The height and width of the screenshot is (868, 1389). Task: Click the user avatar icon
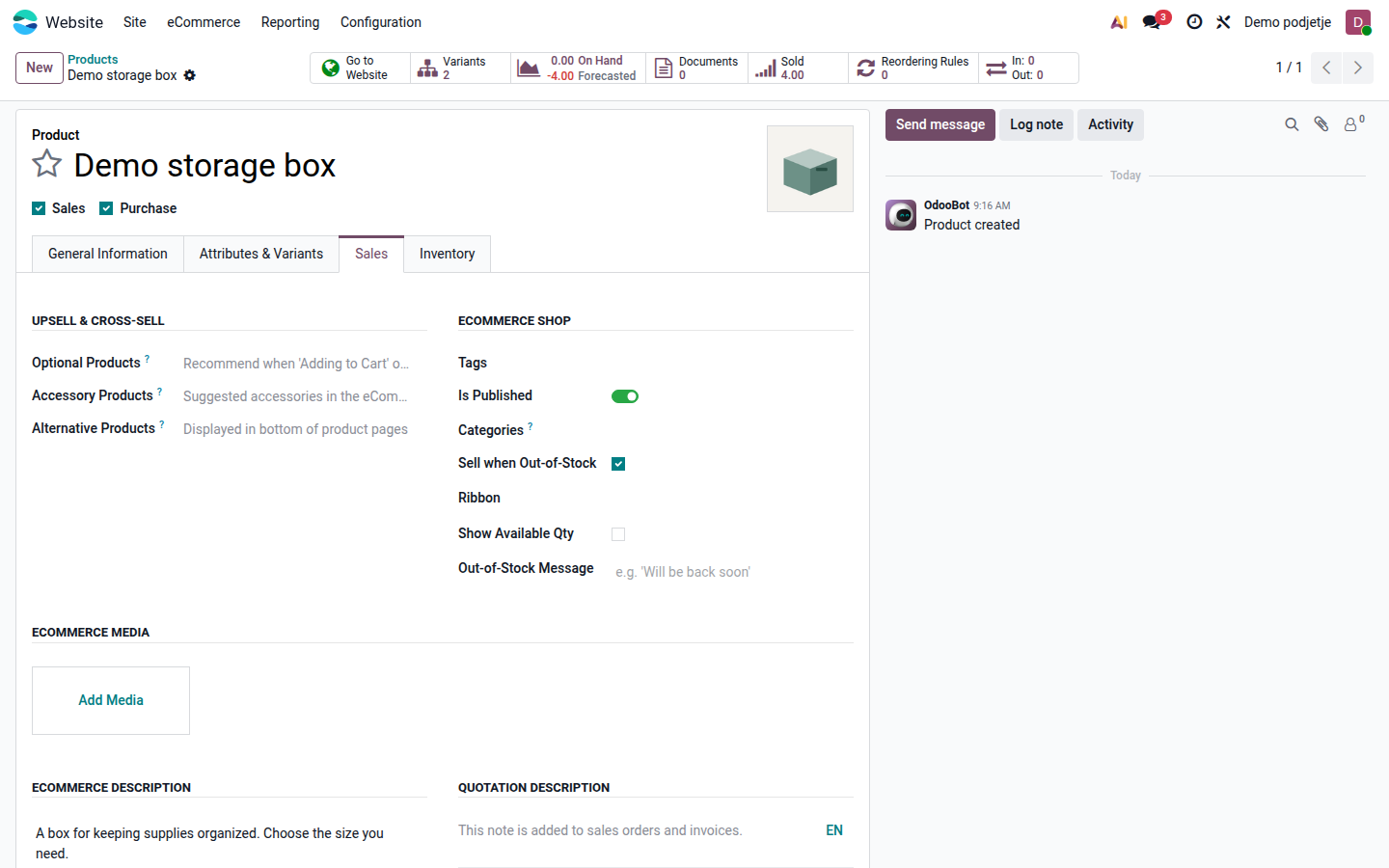click(1358, 22)
